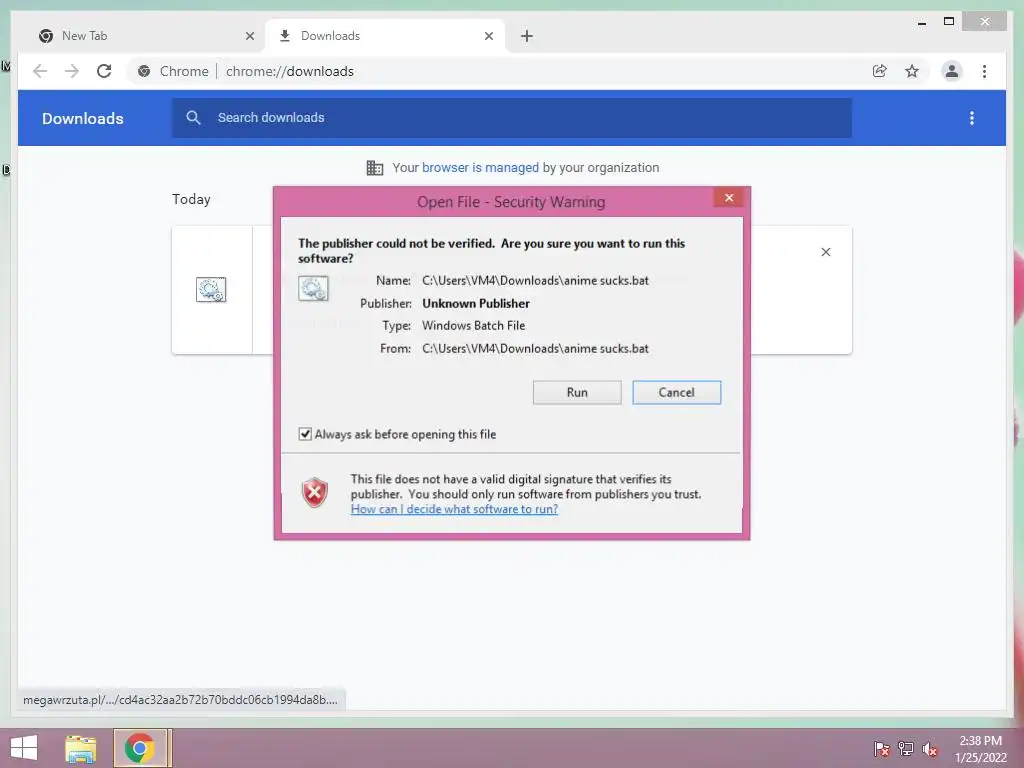Close the Security Warning dialog with red X

[729, 198]
